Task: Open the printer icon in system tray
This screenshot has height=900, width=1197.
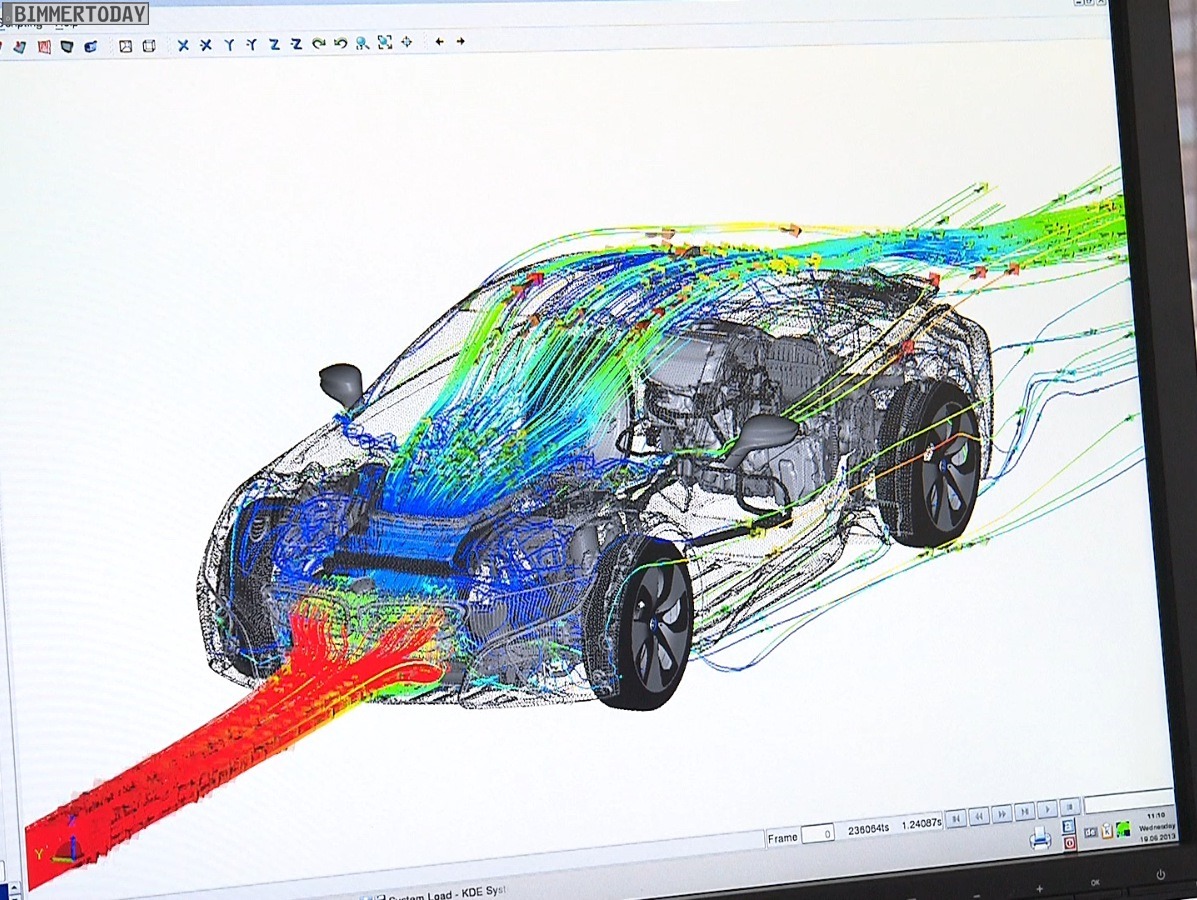Action: [x=1040, y=839]
